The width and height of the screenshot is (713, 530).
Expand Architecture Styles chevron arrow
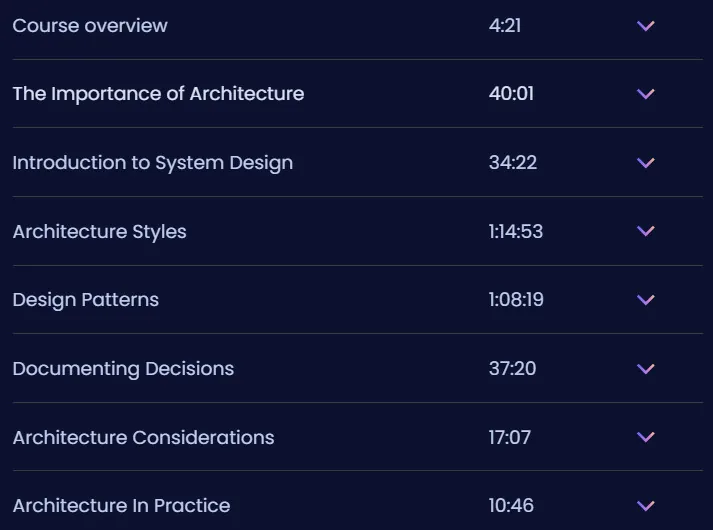(646, 231)
